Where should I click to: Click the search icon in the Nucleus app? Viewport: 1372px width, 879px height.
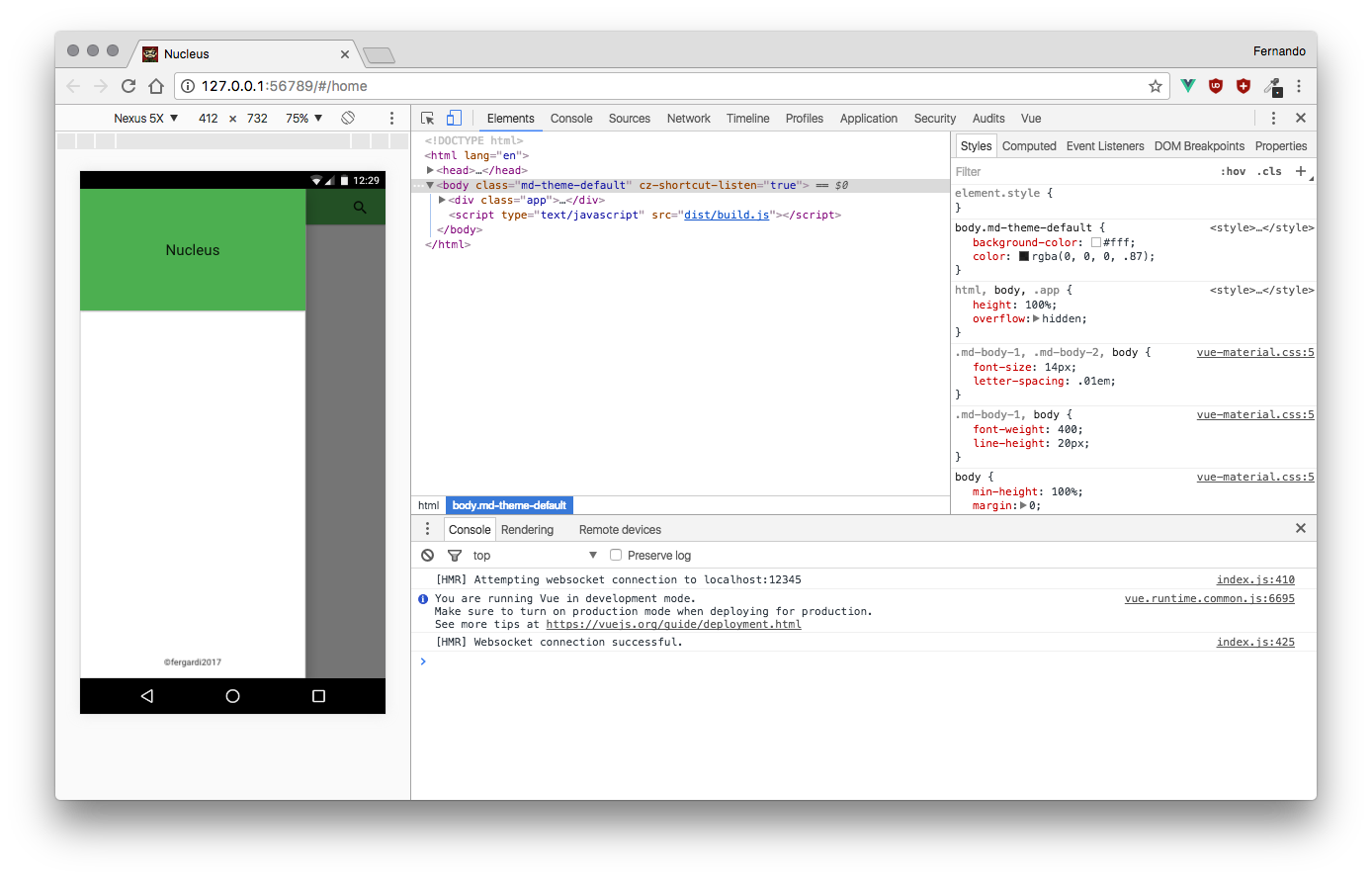360,207
